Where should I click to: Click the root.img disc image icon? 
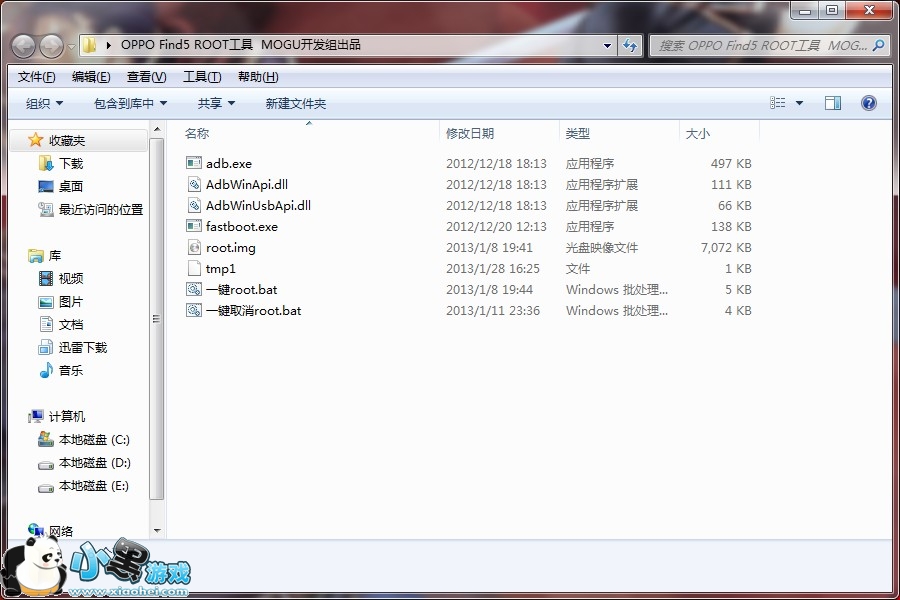[194, 247]
